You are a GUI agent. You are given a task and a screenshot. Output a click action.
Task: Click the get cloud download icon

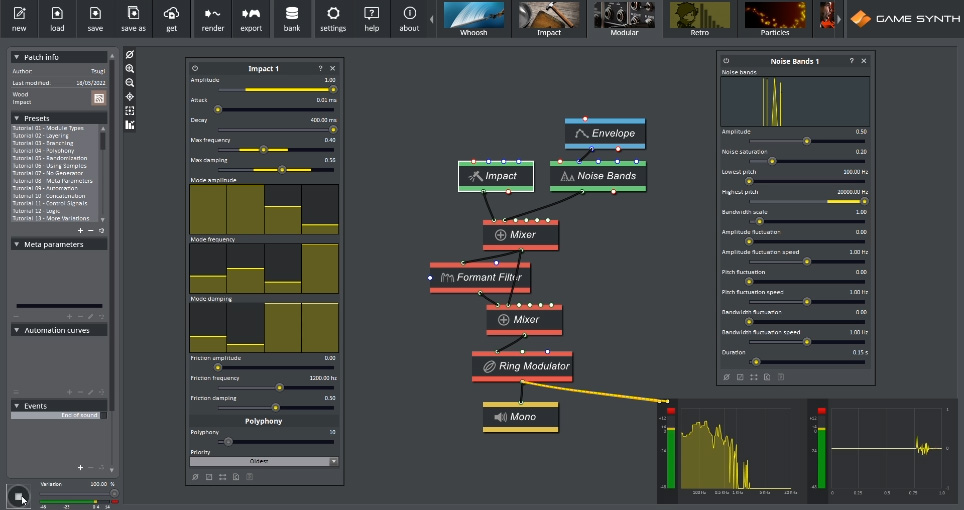coord(172,18)
